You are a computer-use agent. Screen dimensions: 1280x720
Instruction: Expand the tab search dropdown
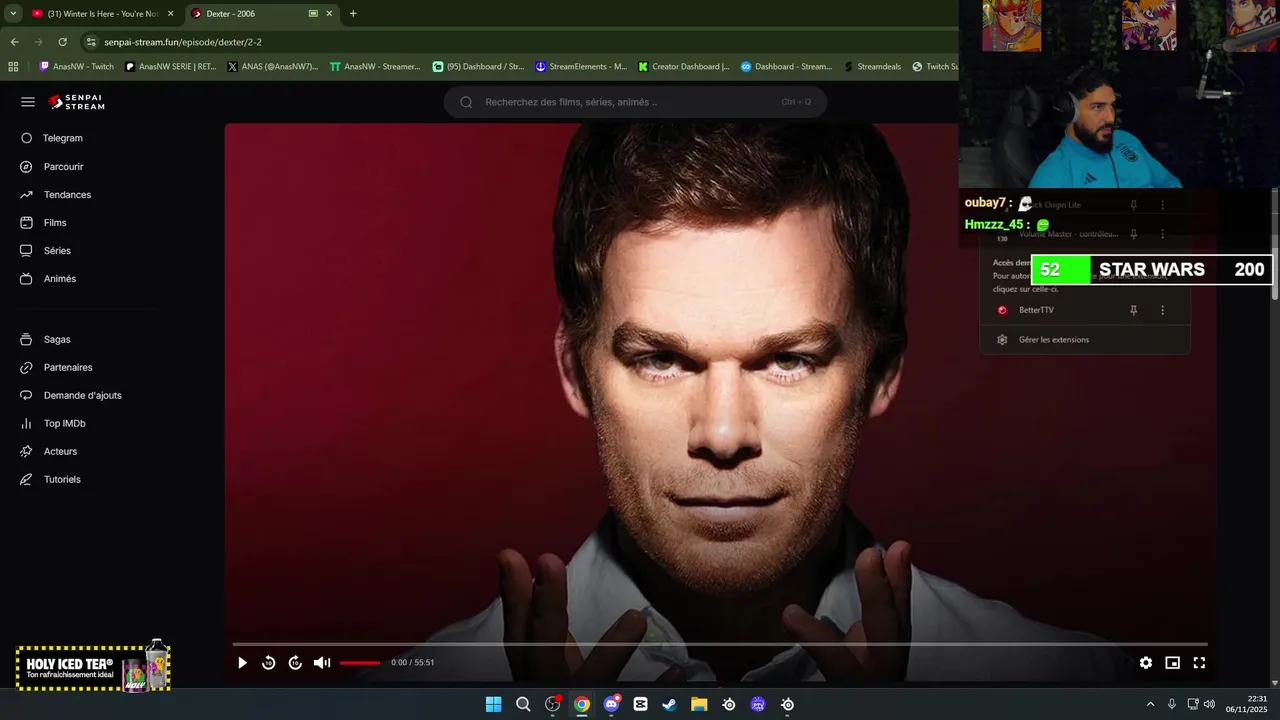13,14
